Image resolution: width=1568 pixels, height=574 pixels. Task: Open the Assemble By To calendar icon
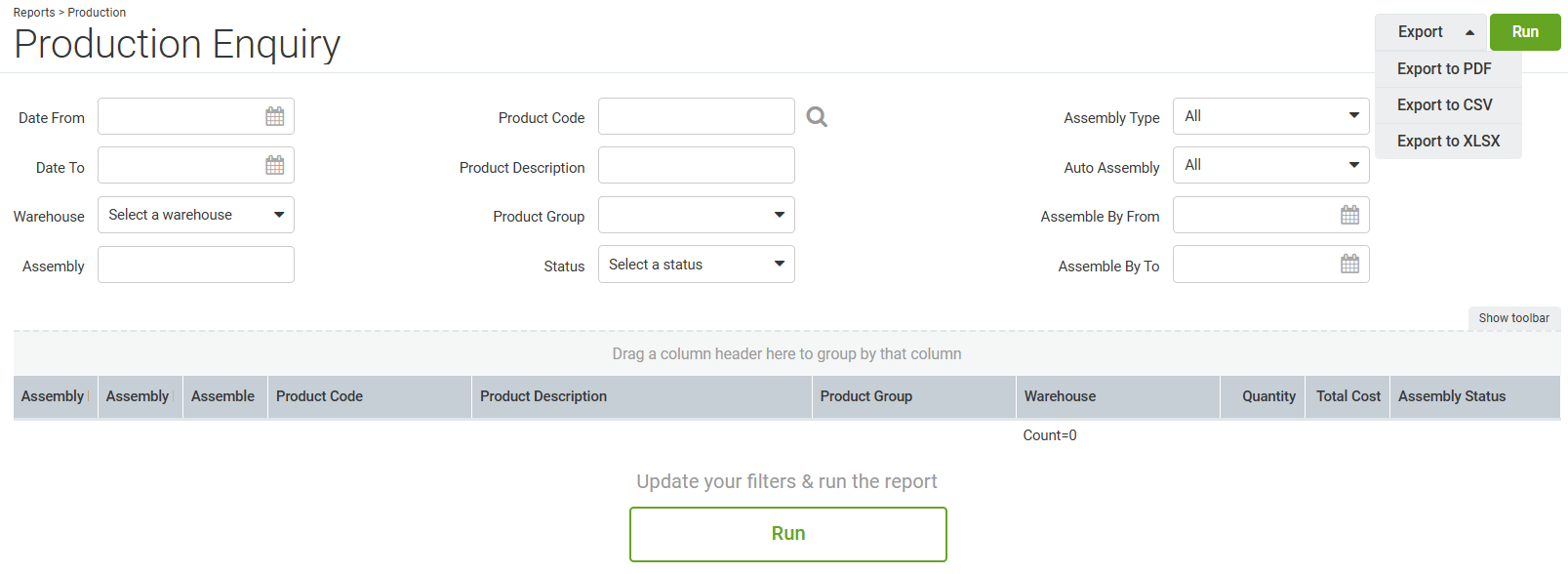click(1349, 264)
